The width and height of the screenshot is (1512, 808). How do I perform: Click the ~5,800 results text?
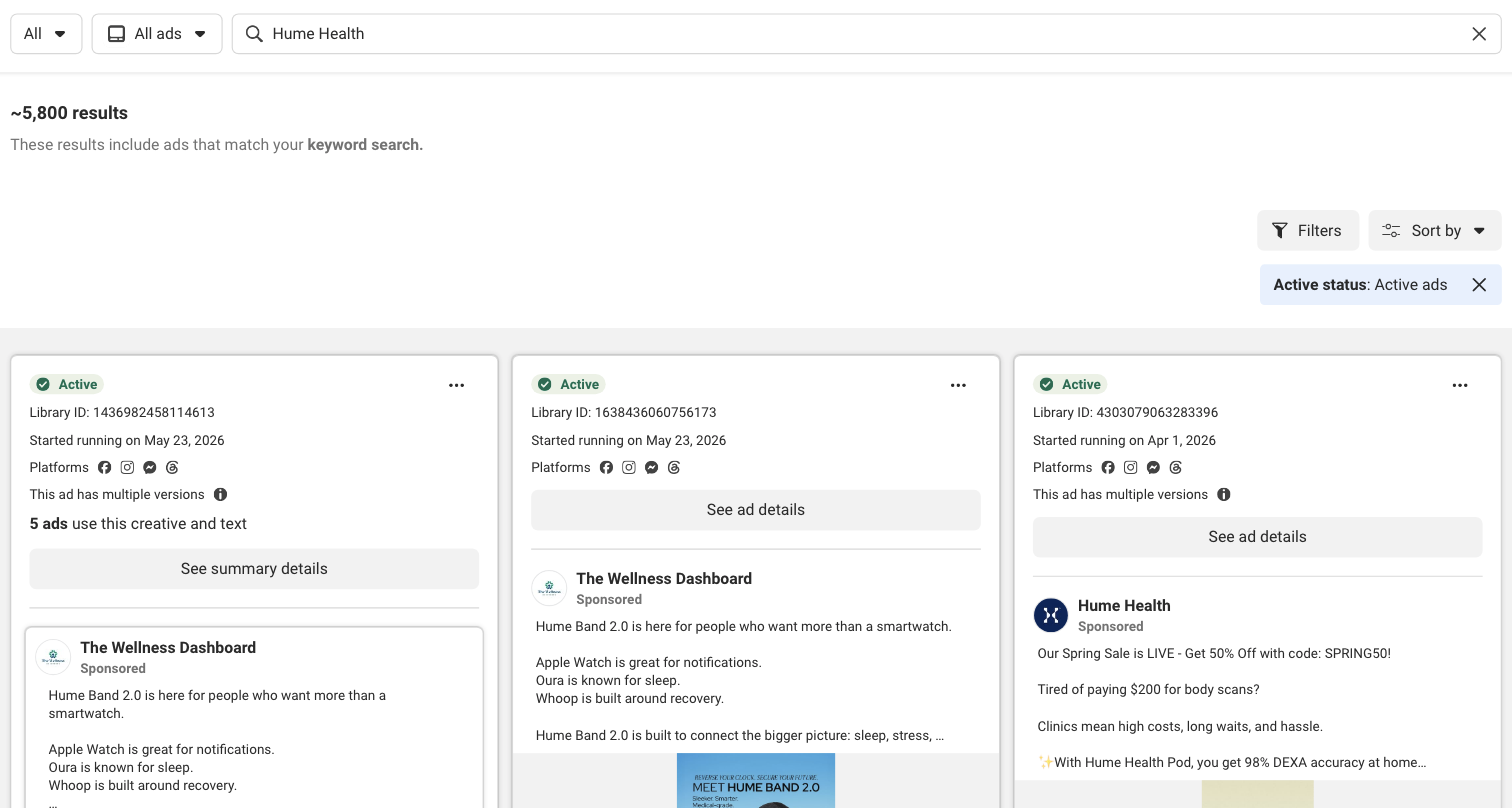click(69, 113)
